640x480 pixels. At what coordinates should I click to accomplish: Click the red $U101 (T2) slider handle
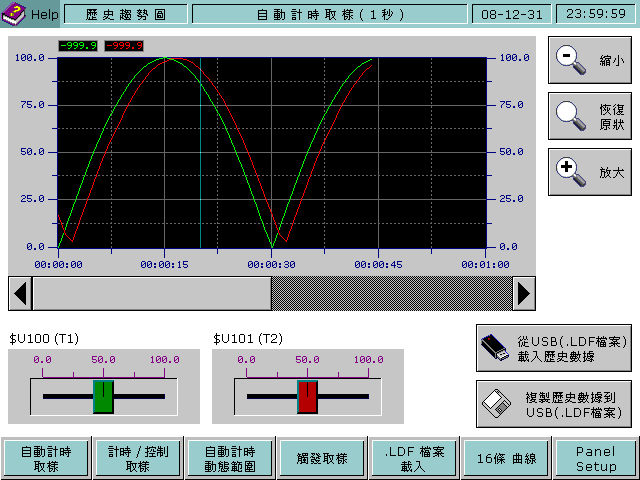tap(307, 396)
